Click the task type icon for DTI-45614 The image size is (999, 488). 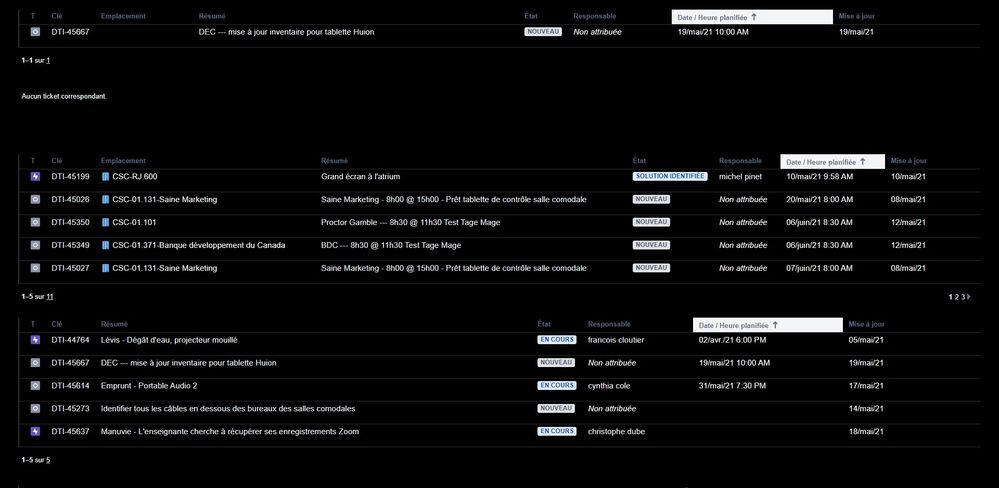tap(35, 386)
